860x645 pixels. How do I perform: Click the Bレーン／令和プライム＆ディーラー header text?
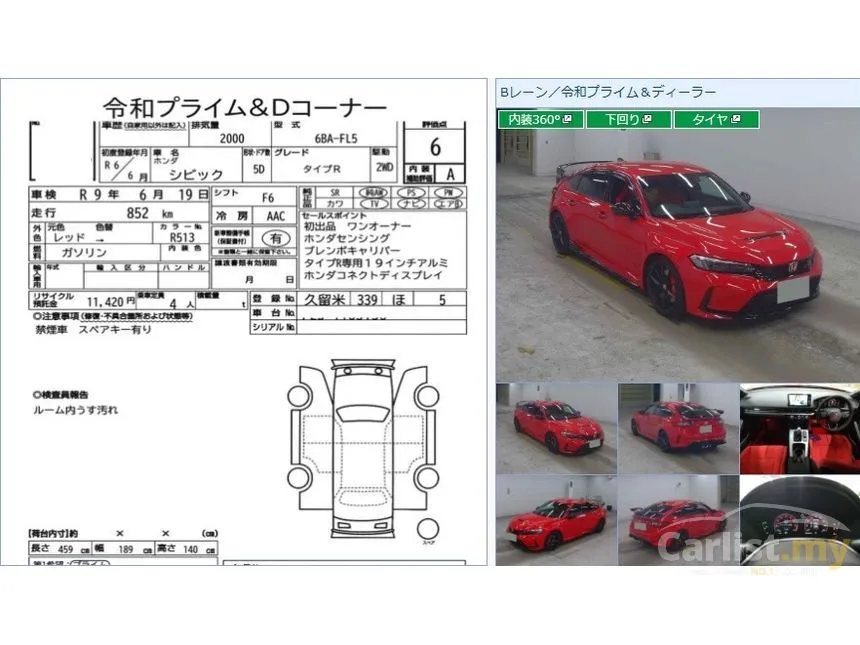tap(608, 92)
